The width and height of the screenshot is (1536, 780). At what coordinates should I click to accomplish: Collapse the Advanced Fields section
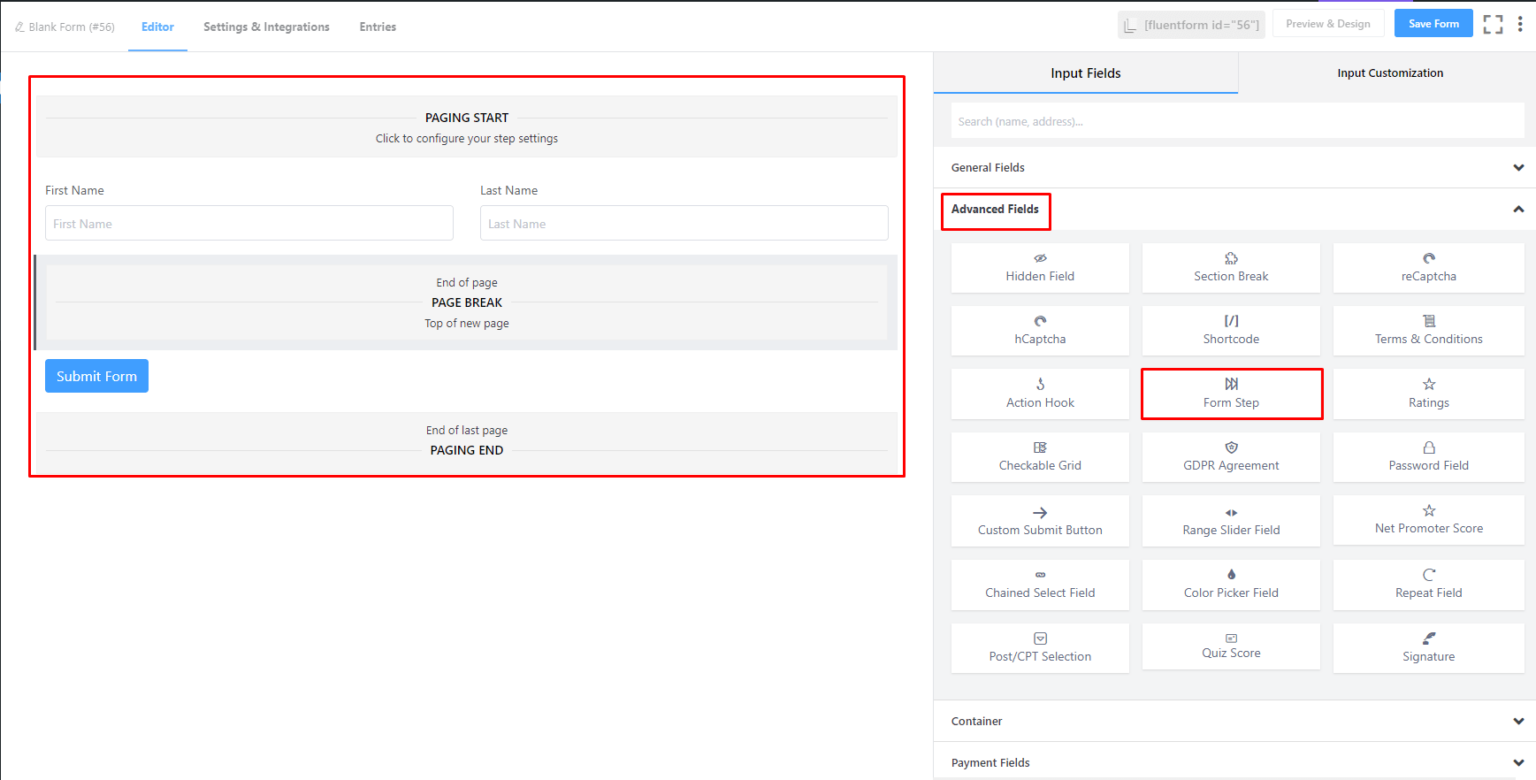pos(1518,209)
